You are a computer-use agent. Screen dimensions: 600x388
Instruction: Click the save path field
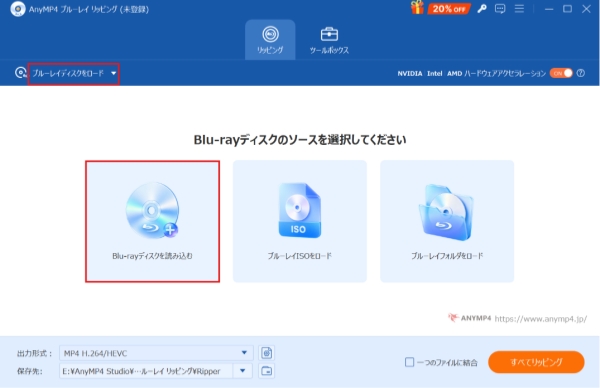[146, 371]
